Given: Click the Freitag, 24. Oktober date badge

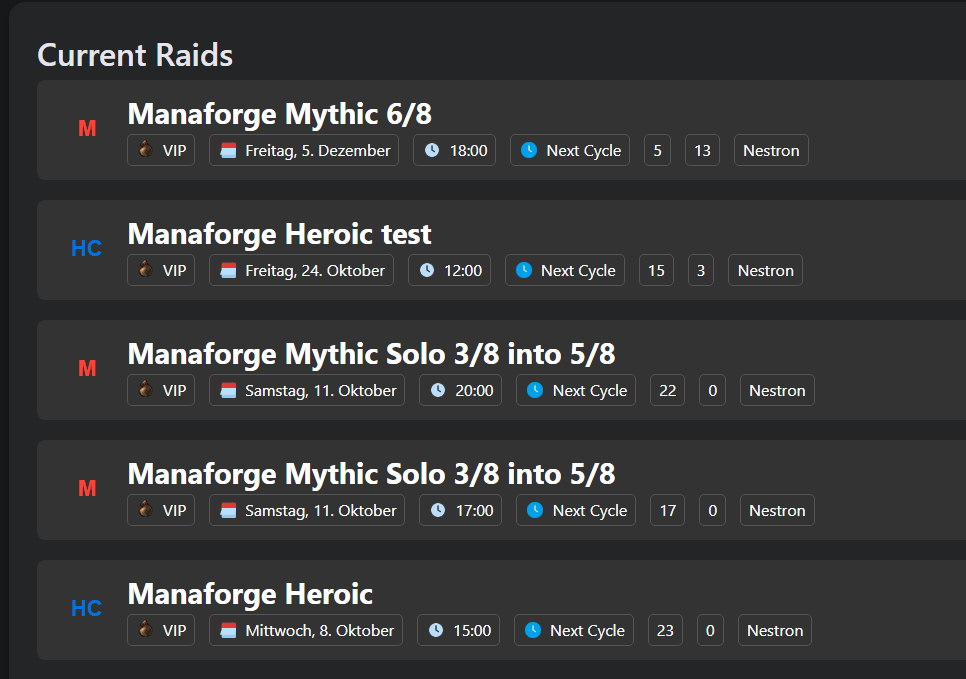Looking at the screenshot, I should (x=301, y=270).
